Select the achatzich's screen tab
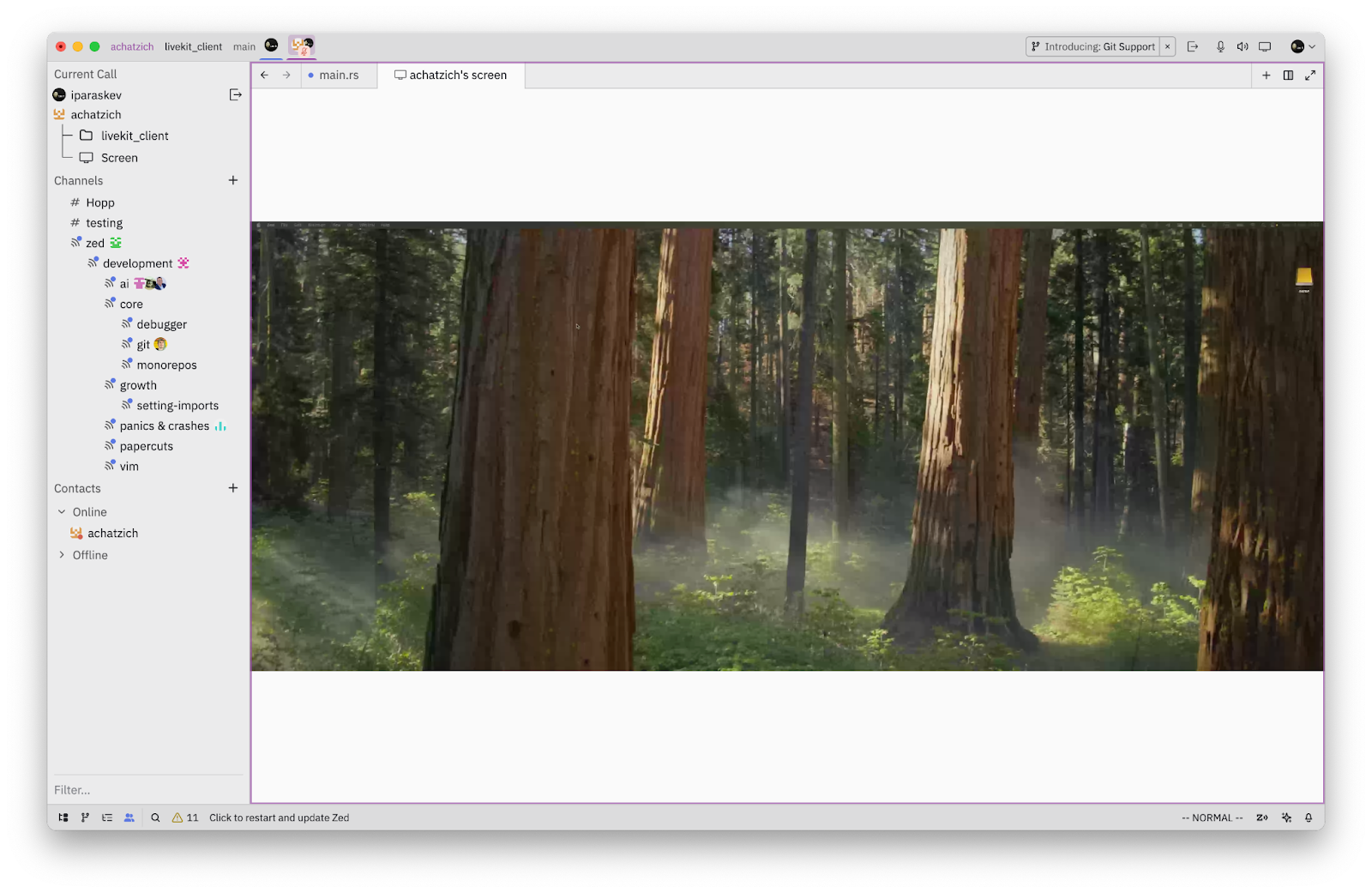This screenshot has width=1372, height=893. [451, 75]
